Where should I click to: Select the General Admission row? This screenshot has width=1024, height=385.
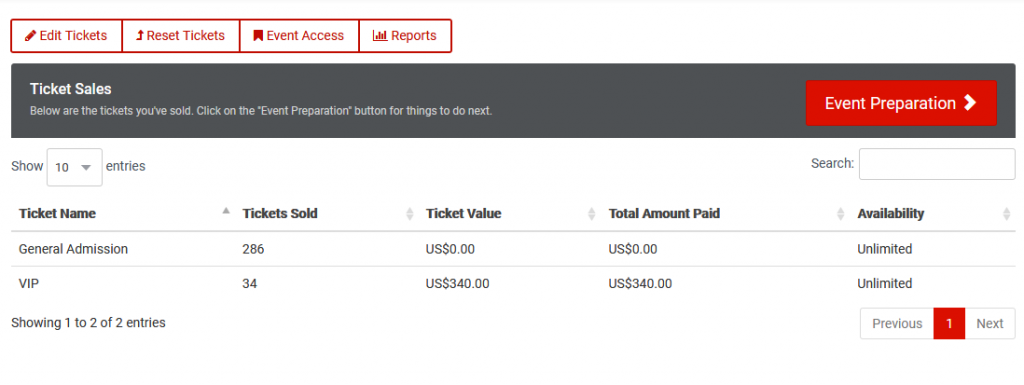(x=513, y=249)
